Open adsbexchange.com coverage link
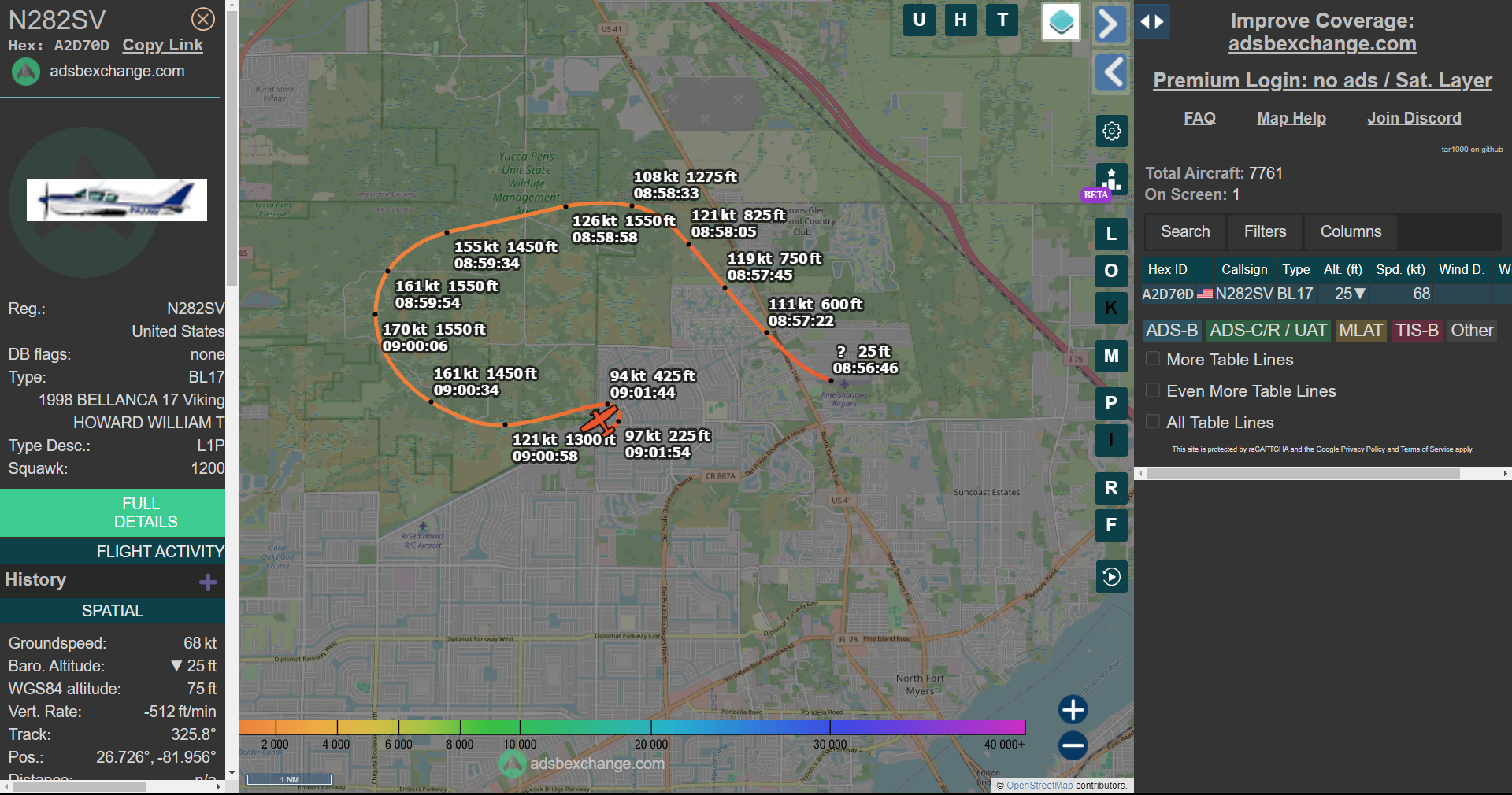 pyautogui.click(x=1322, y=44)
